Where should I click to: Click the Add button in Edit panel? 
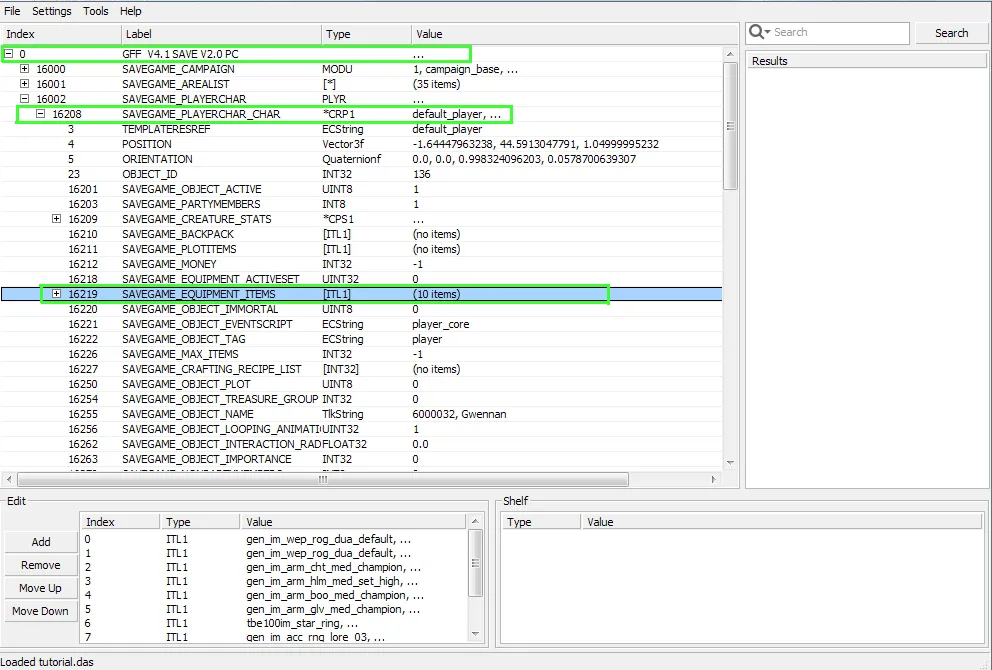41,542
